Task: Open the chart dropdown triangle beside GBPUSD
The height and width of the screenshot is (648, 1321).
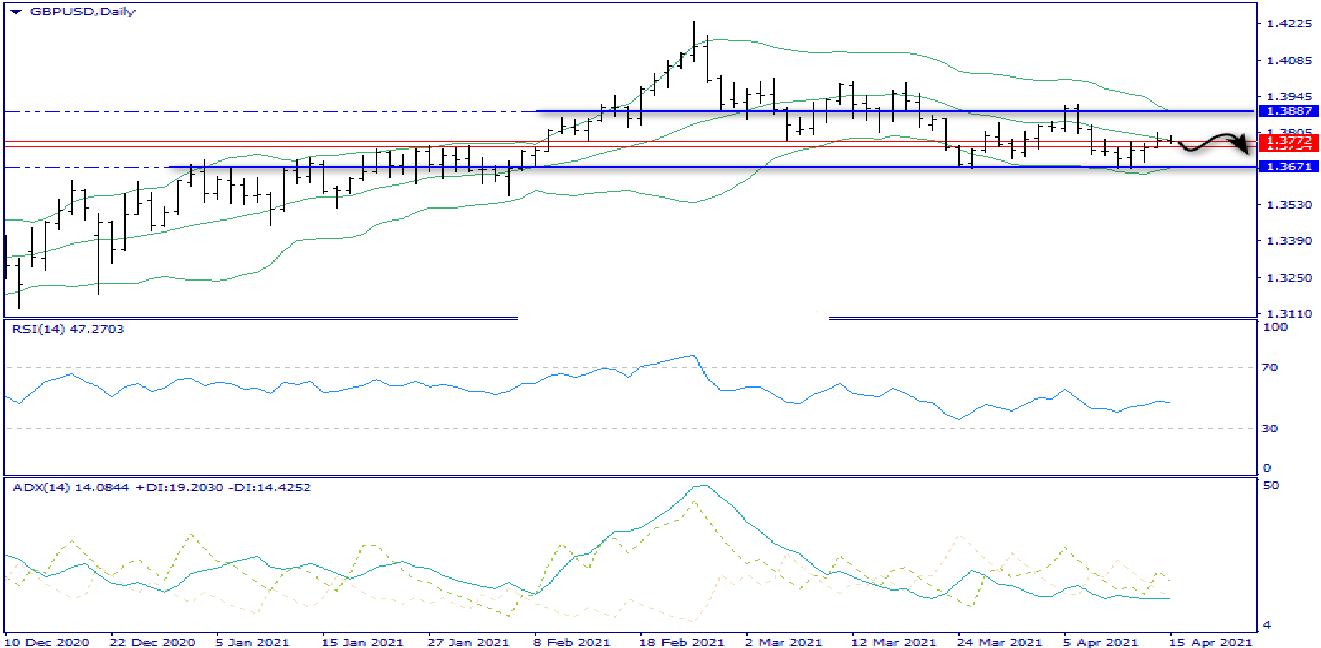Action: (x=16, y=12)
